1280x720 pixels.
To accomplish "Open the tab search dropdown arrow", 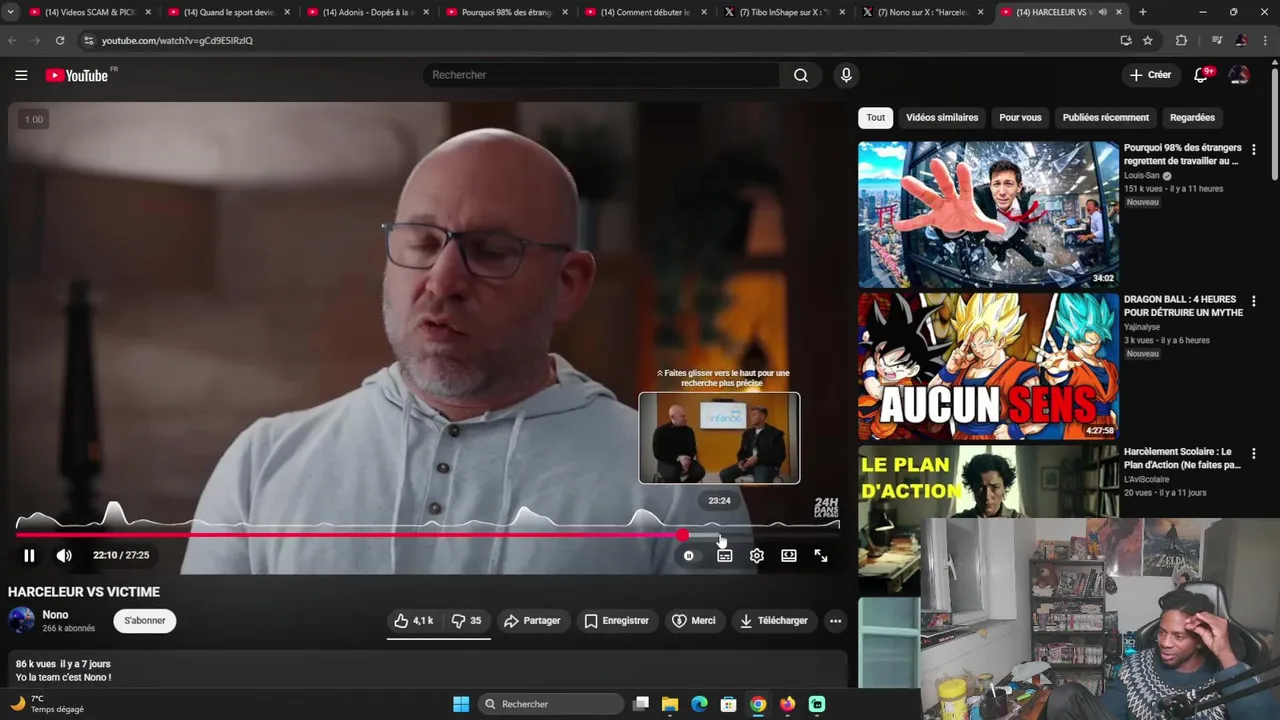I will pyautogui.click(x=10, y=12).
